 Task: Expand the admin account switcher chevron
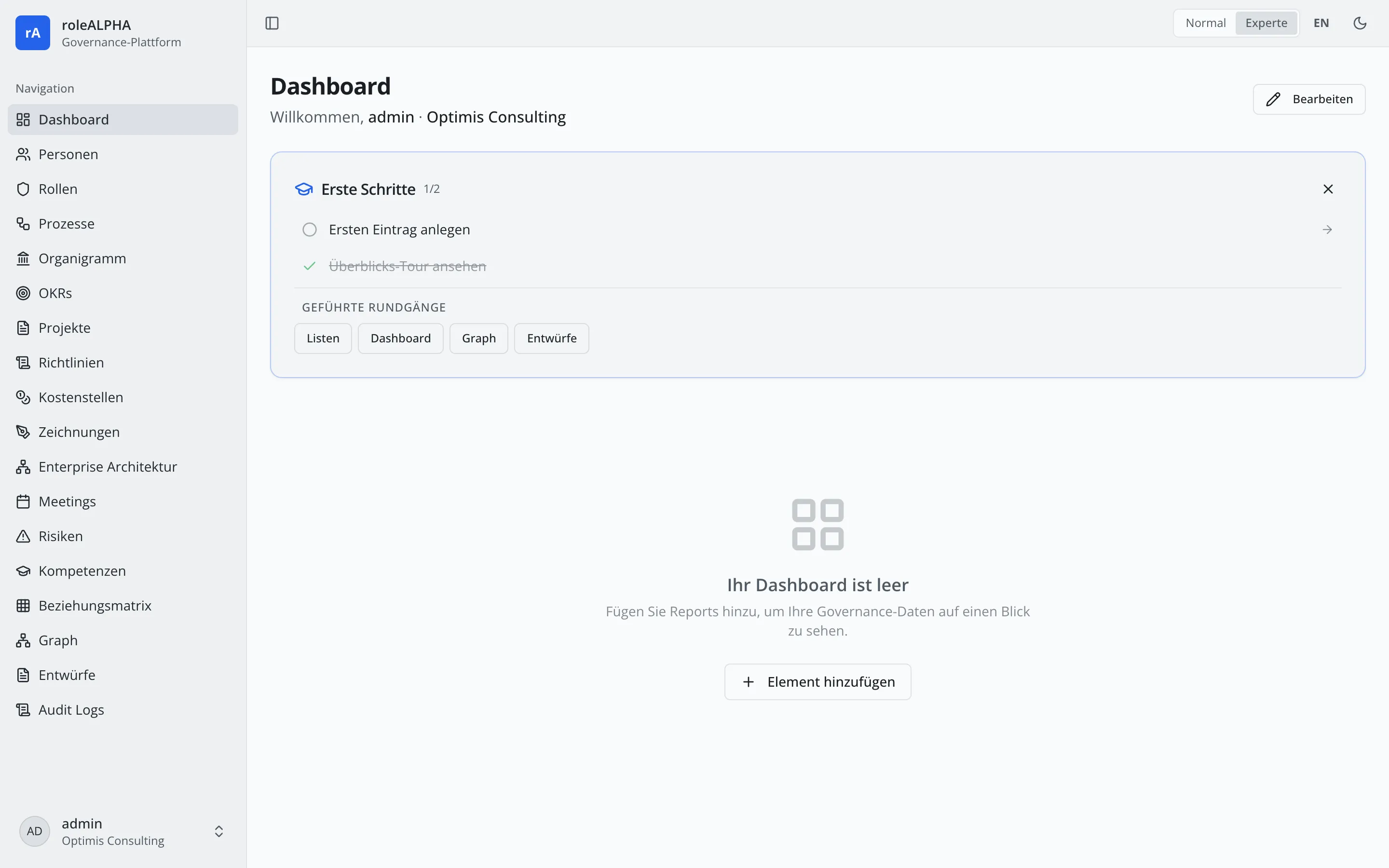coord(218,831)
